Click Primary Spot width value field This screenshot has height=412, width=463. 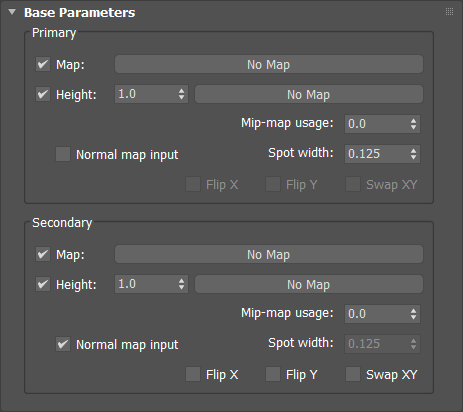coord(376,154)
